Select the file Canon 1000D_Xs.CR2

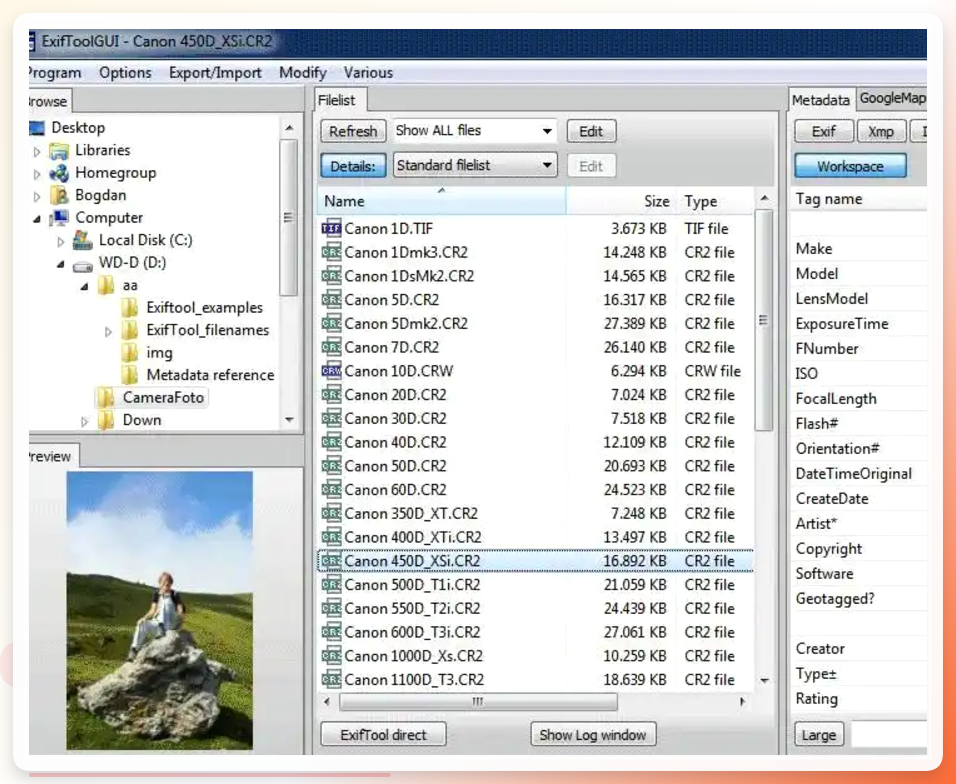(x=535, y=656)
